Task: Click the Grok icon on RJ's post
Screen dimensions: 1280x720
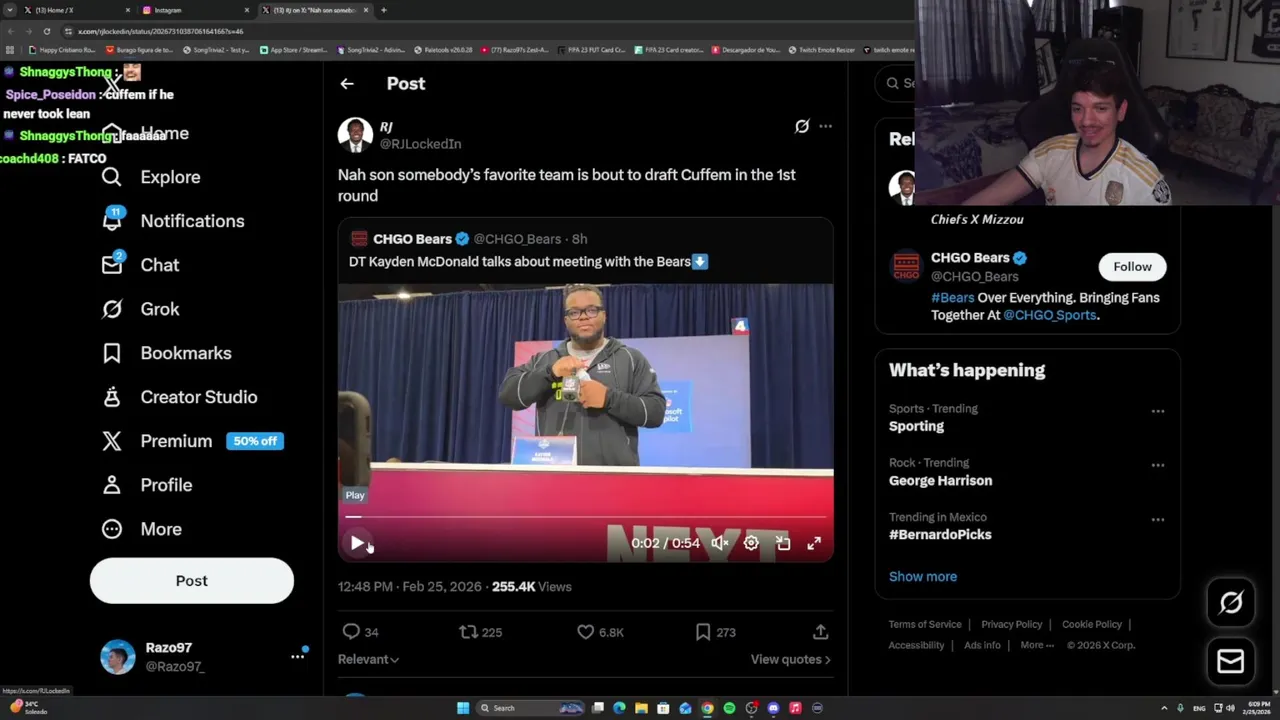Action: click(802, 126)
